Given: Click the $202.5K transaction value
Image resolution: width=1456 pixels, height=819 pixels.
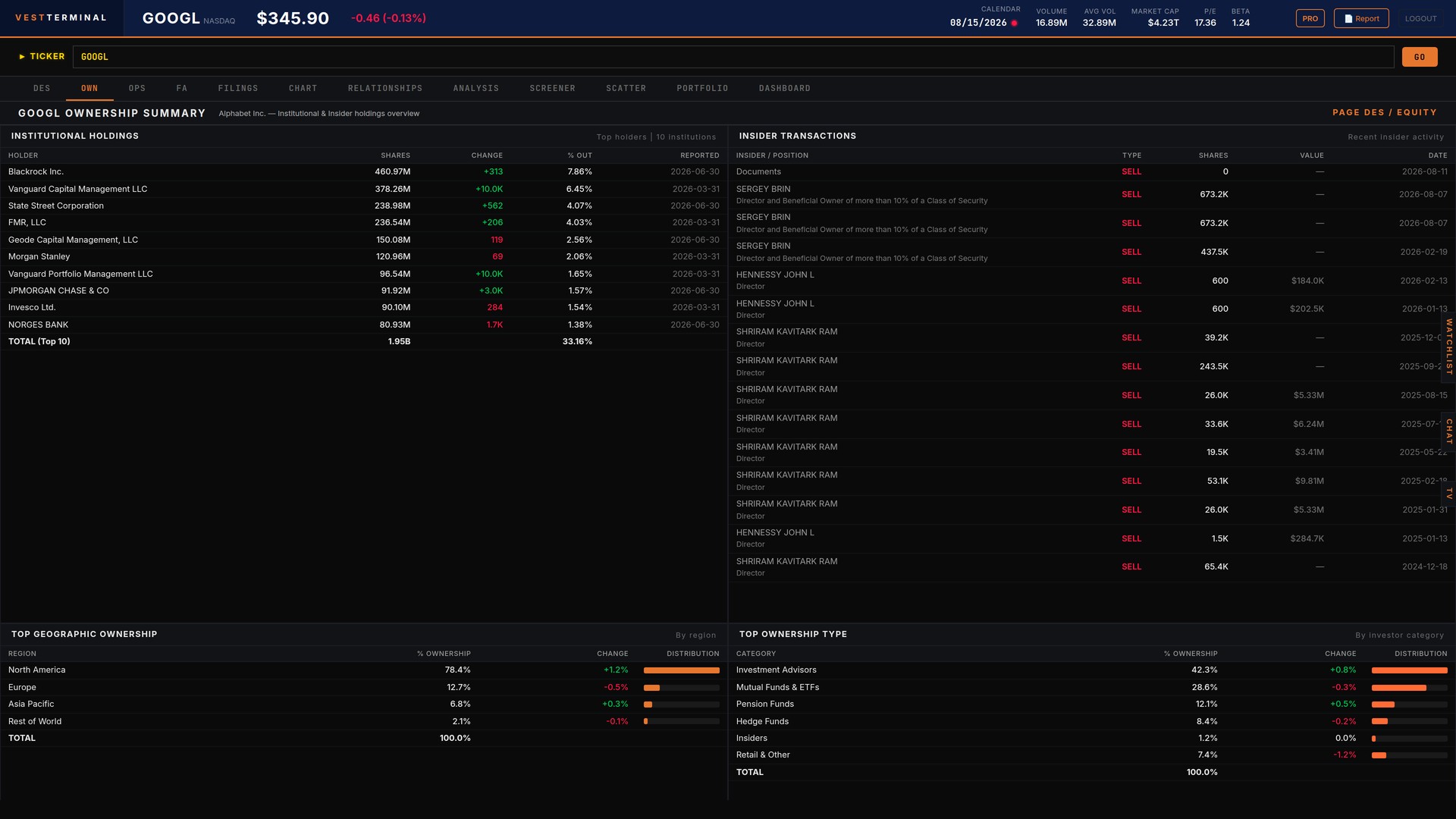Looking at the screenshot, I should (1307, 309).
